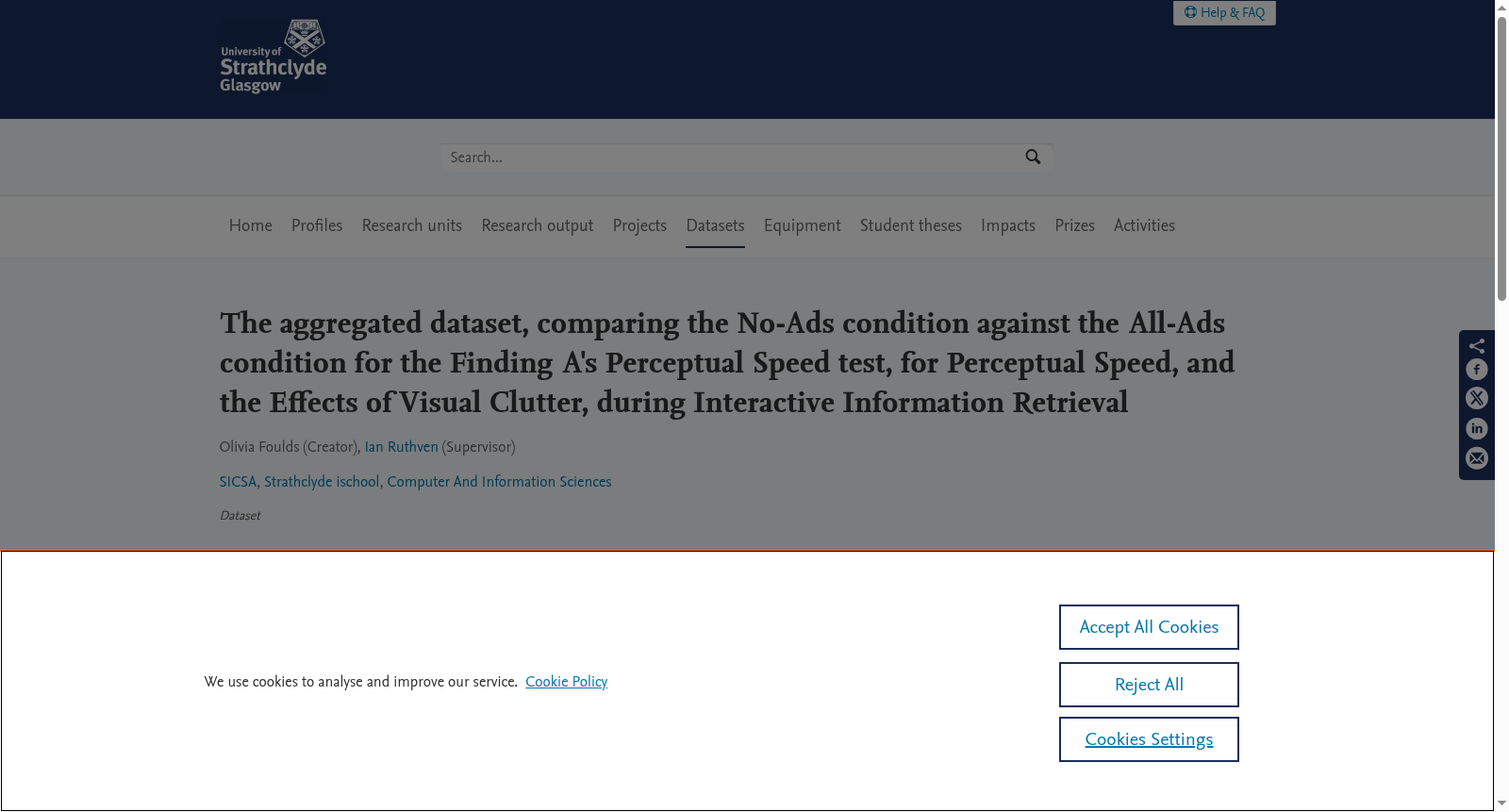Click the italic 'Dataset' label

coord(240,516)
